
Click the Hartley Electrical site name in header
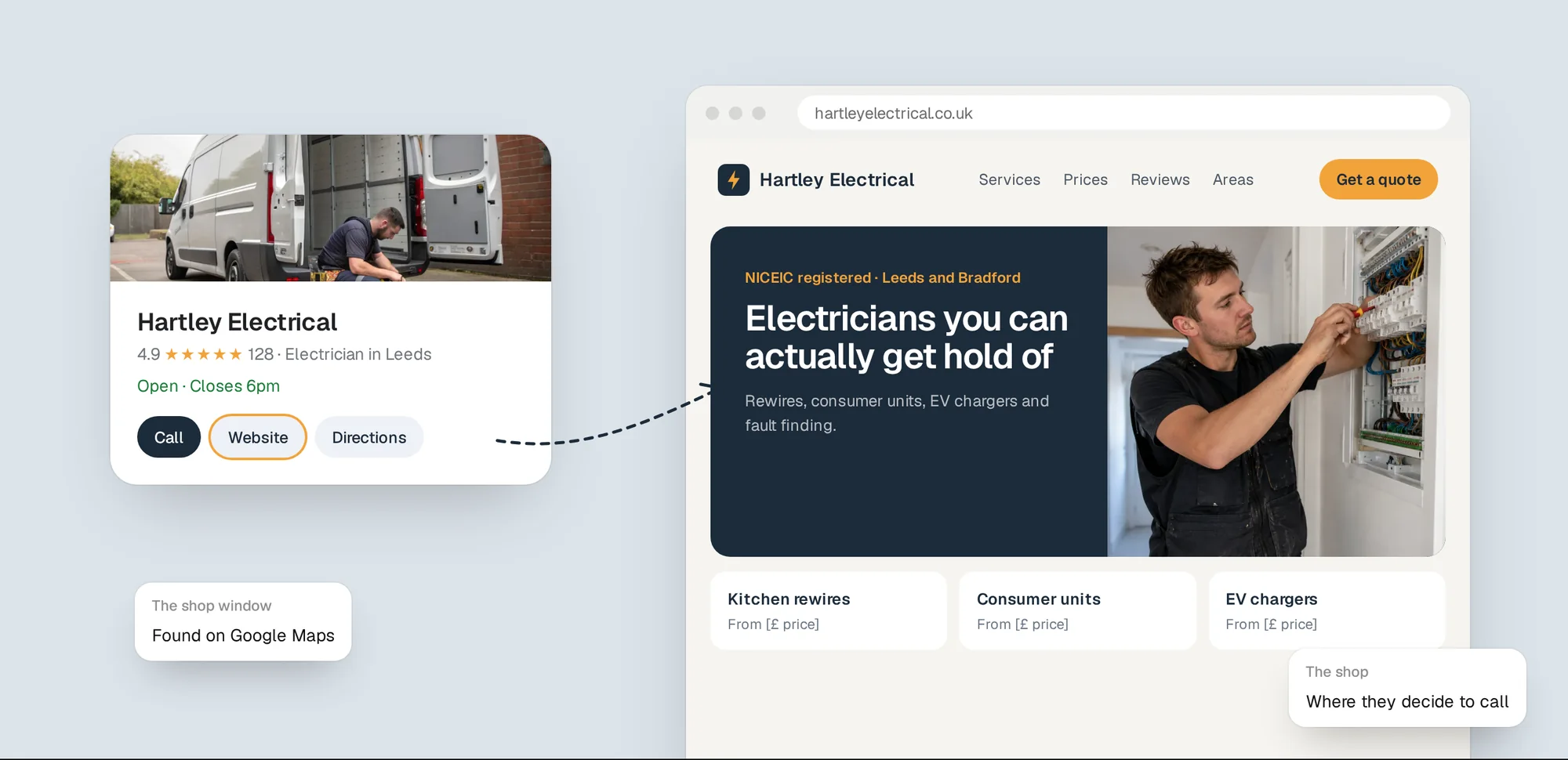[x=837, y=179]
